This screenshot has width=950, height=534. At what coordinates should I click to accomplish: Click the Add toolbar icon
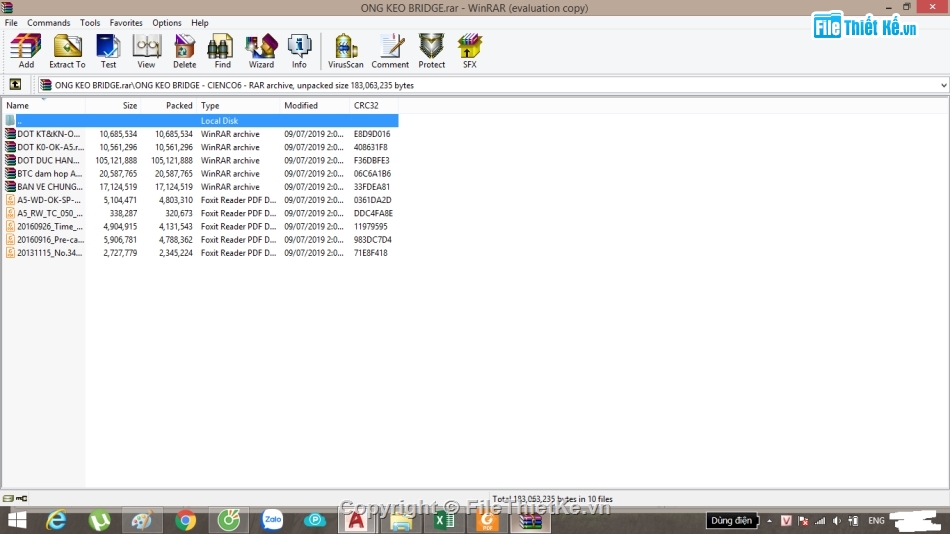click(26, 51)
